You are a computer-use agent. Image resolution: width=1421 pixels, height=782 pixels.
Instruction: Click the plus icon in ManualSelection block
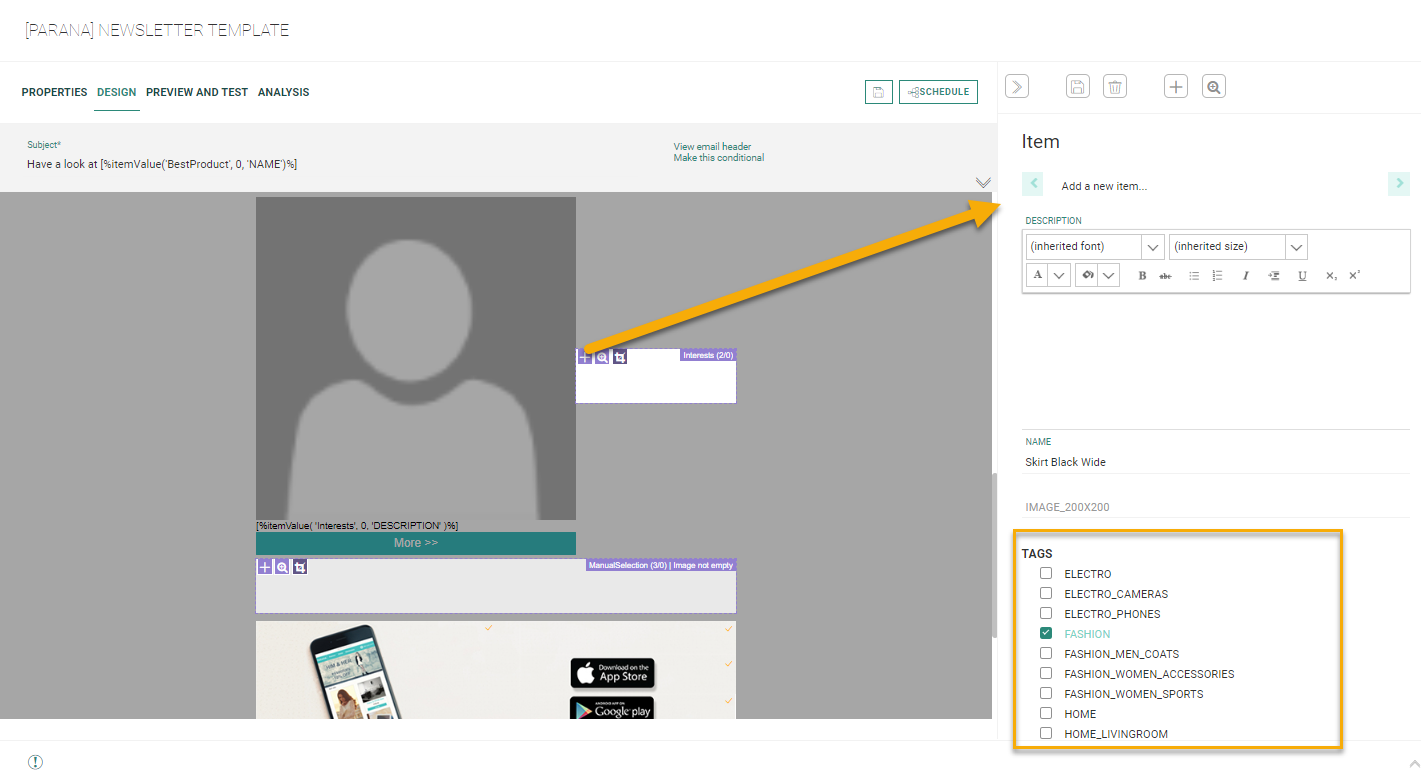265,567
